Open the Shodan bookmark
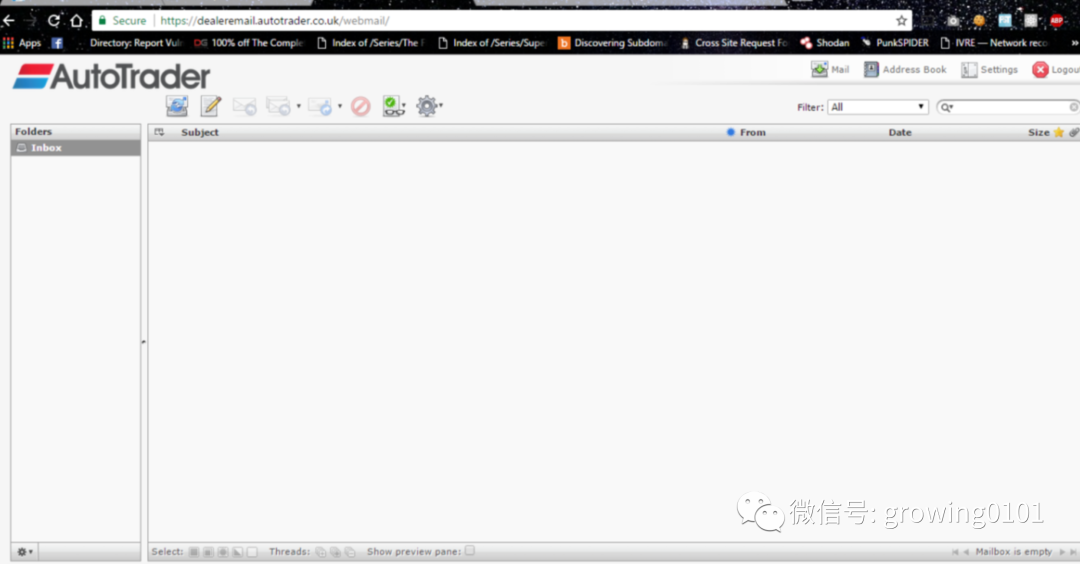The width and height of the screenshot is (1080, 564). tap(824, 43)
